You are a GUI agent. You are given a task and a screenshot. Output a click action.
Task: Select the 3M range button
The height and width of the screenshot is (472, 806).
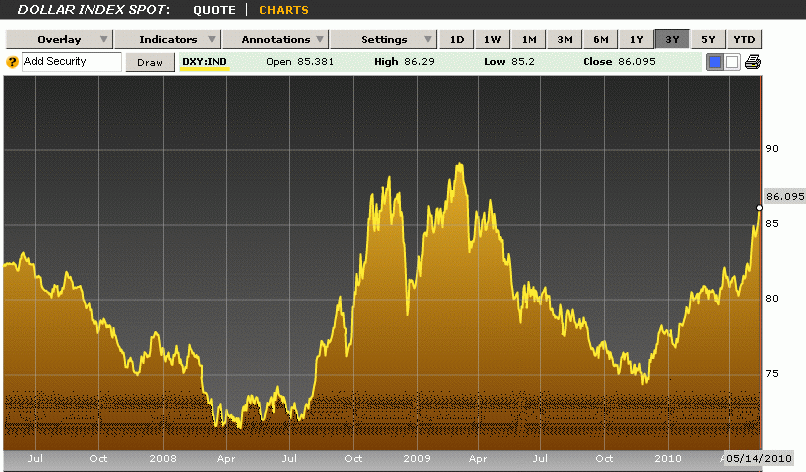tap(565, 40)
